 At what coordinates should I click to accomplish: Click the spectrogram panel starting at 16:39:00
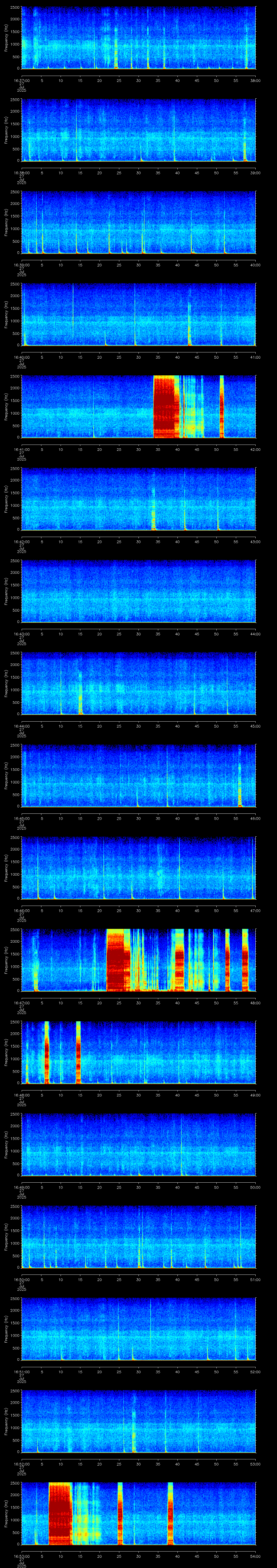coord(139,222)
